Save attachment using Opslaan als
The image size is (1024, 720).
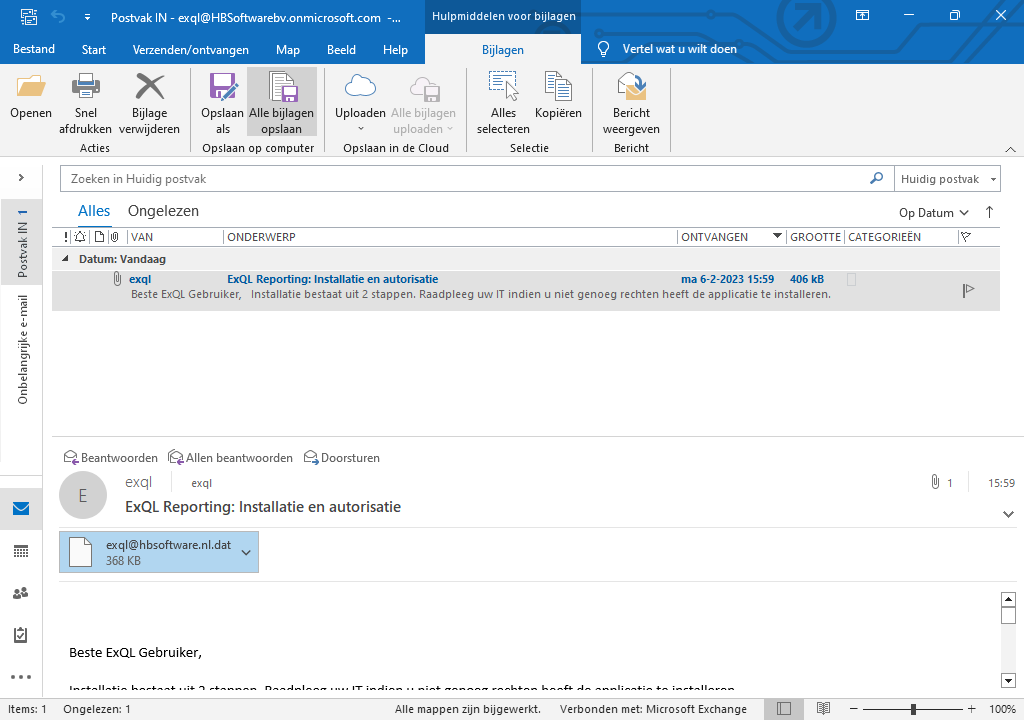(222, 103)
